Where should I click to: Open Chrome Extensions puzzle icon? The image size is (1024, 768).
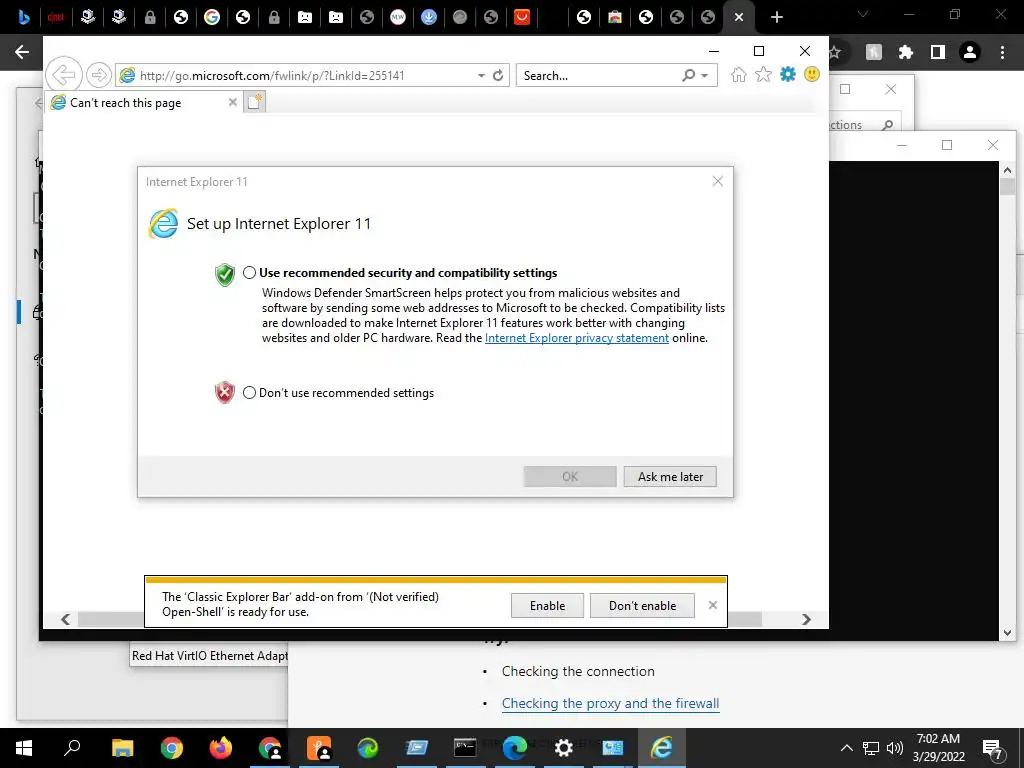coord(906,52)
